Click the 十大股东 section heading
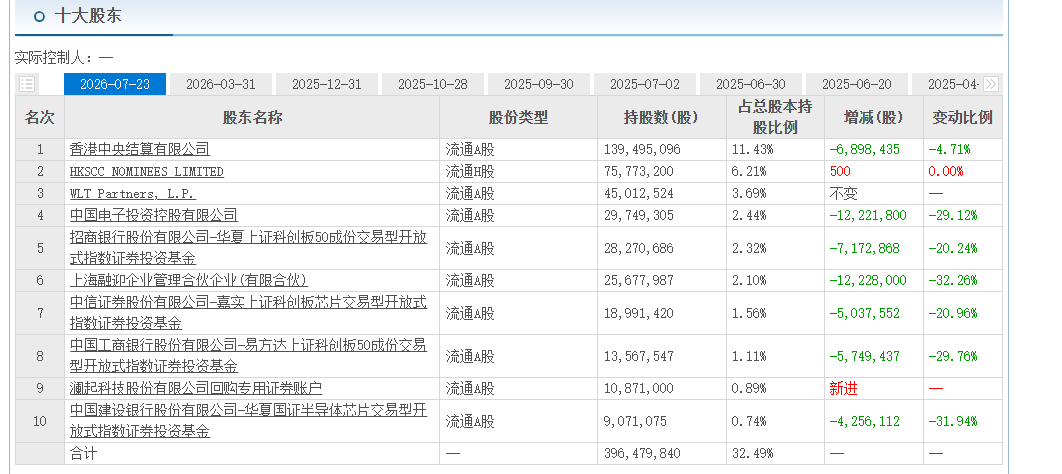 pos(88,16)
